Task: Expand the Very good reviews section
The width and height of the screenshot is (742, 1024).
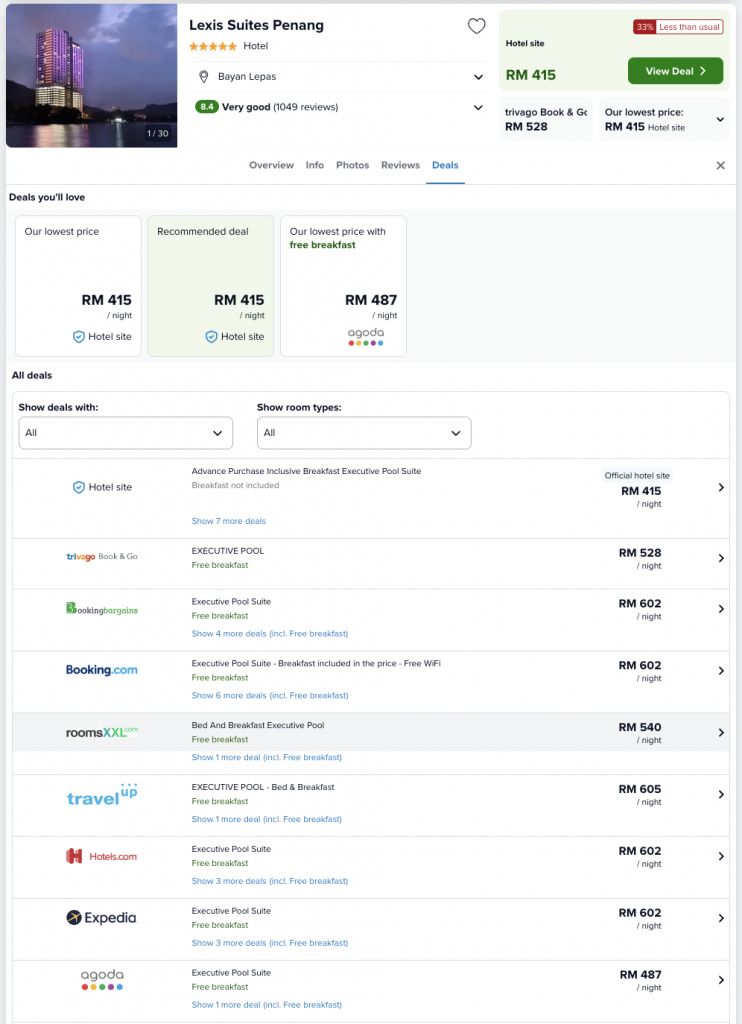Action: pos(478,107)
